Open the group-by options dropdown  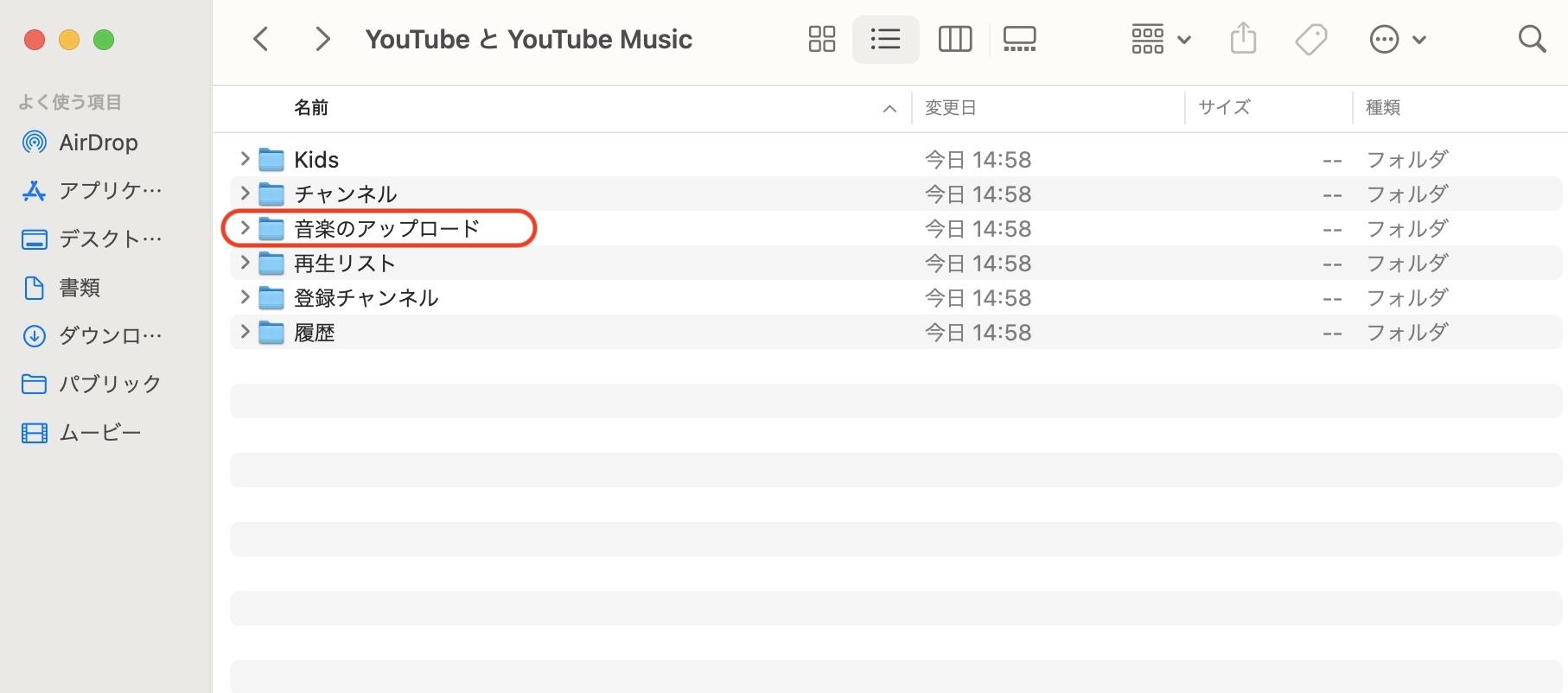click(1161, 39)
